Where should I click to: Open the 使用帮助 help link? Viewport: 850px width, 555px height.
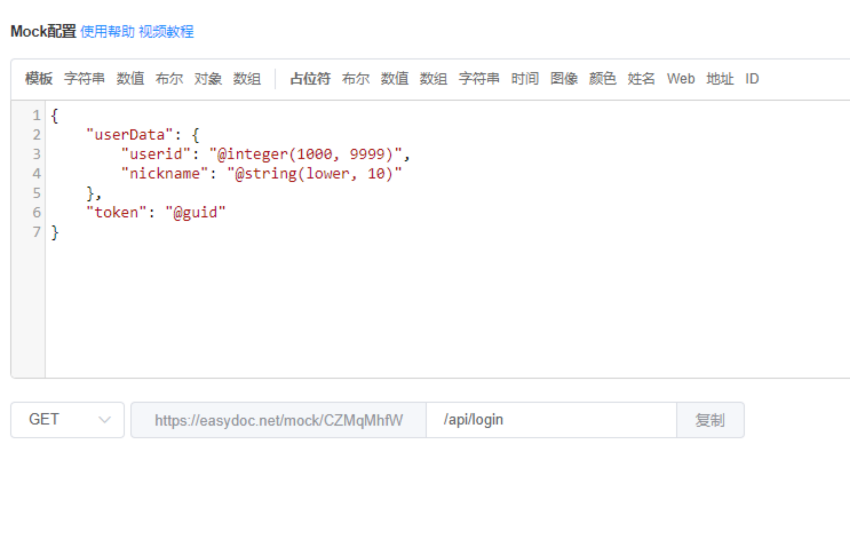(107, 31)
